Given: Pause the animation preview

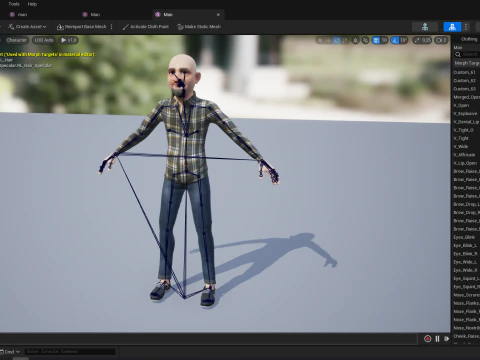Looking at the screenshot, I should pyautogui.click(x=437, y=339).
